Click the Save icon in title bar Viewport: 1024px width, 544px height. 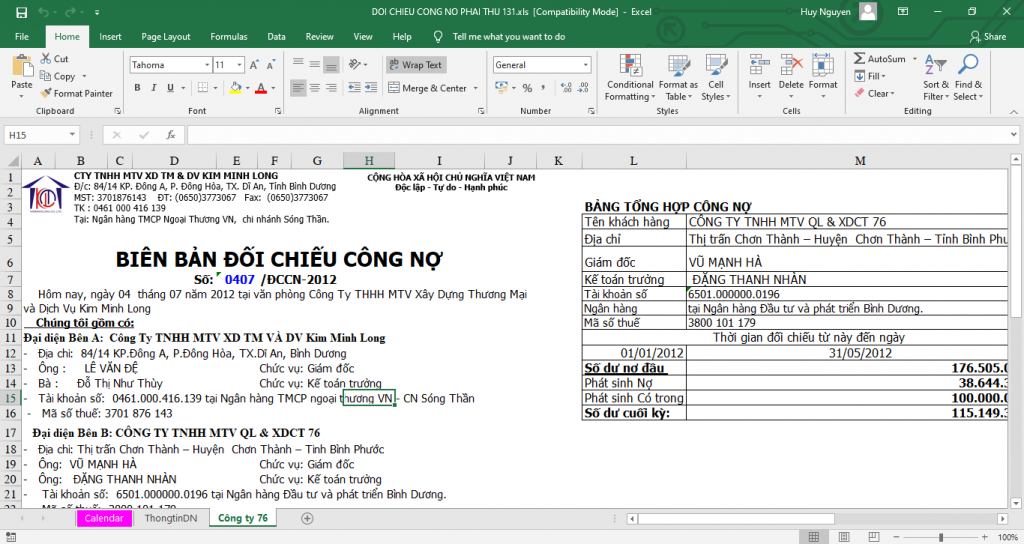tap(19, 11)
